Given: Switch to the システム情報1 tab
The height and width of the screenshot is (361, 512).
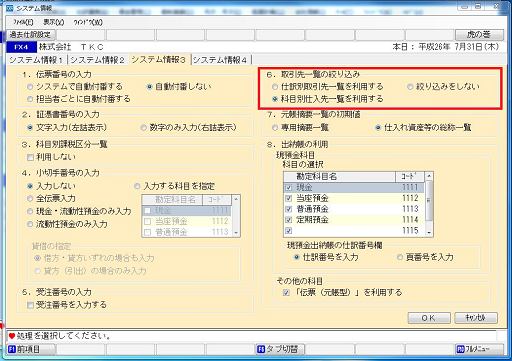Looking at the screenshot, I should click(36, 60).
